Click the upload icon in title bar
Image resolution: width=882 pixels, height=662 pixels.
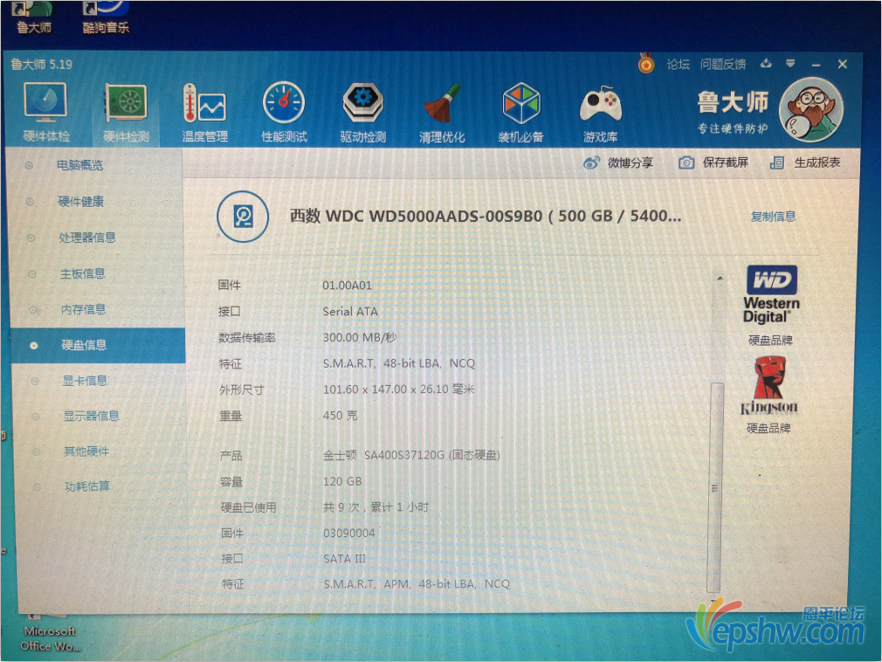point(766,64)
